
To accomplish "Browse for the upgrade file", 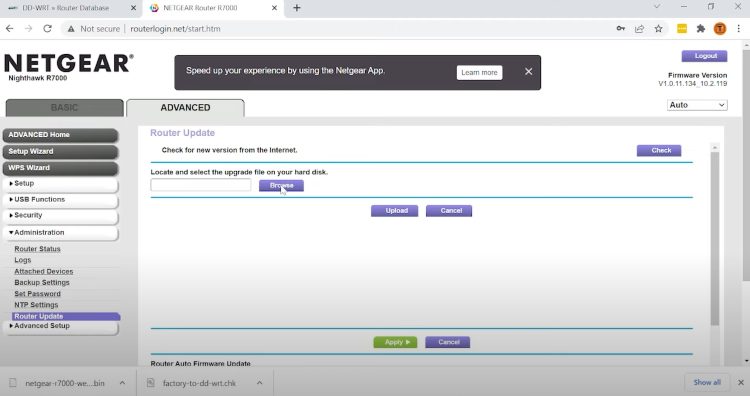I will point(281,186).
